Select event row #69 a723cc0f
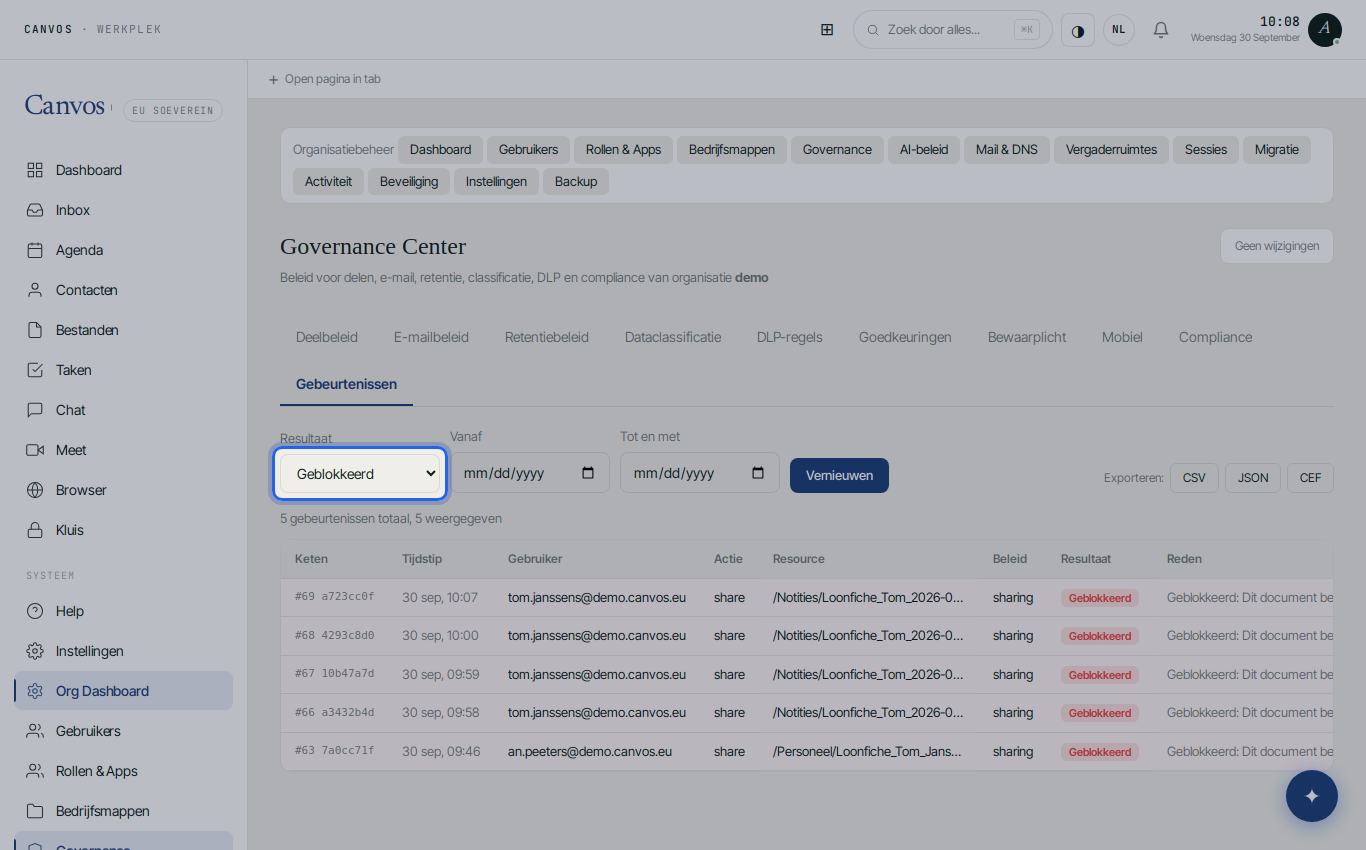1366x850 pixels. [806, 598]
